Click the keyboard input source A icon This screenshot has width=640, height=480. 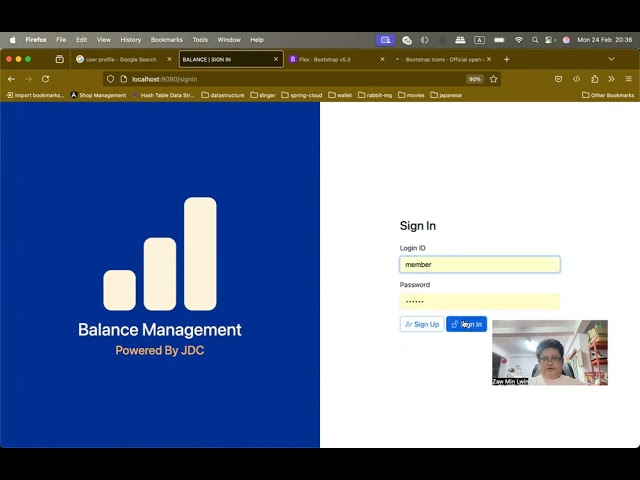coord(479,40)
